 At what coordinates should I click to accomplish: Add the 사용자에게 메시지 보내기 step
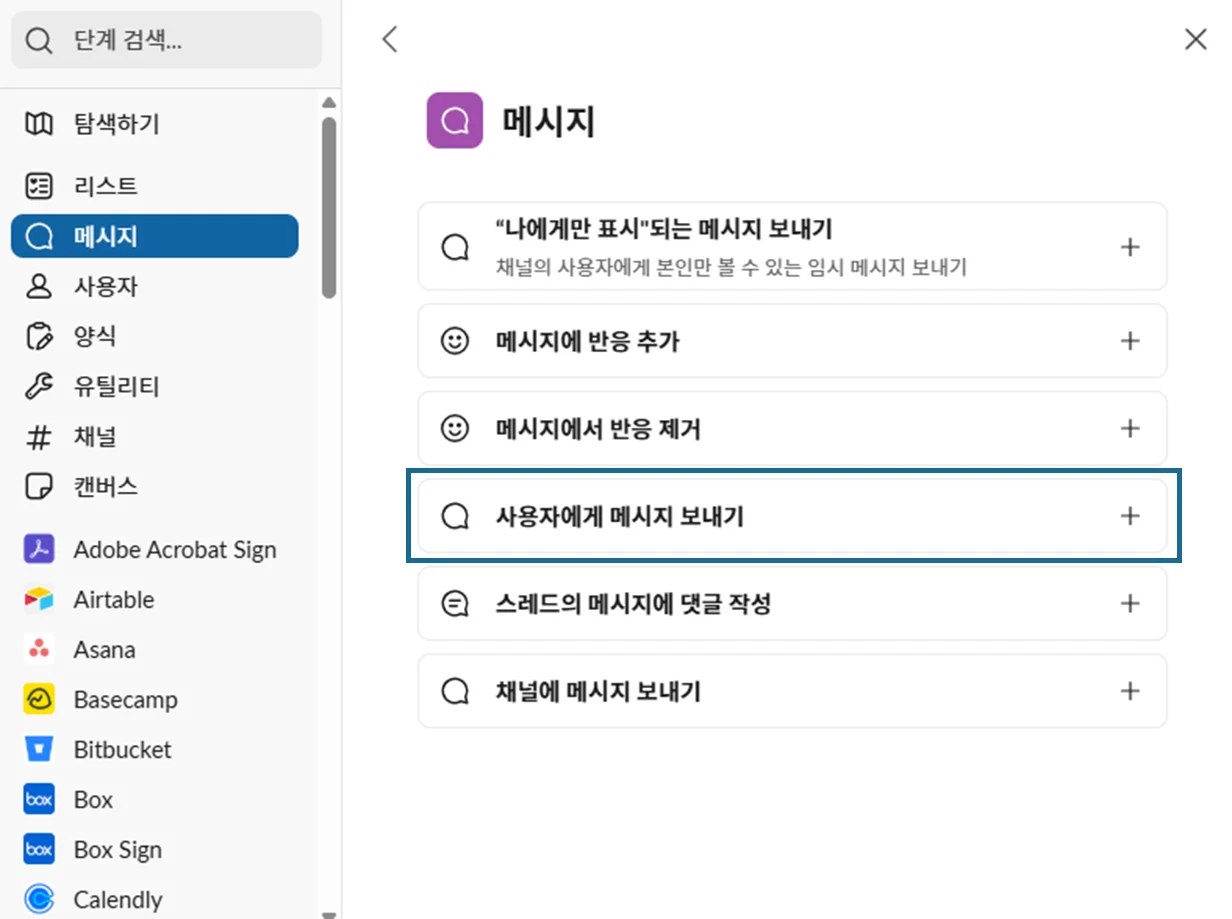pyautogui.click(x=1130, y=516)
